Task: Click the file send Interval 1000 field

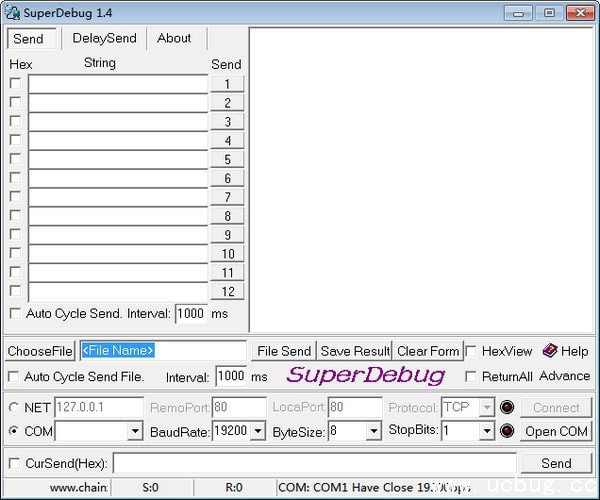Action: coord(231,376)
